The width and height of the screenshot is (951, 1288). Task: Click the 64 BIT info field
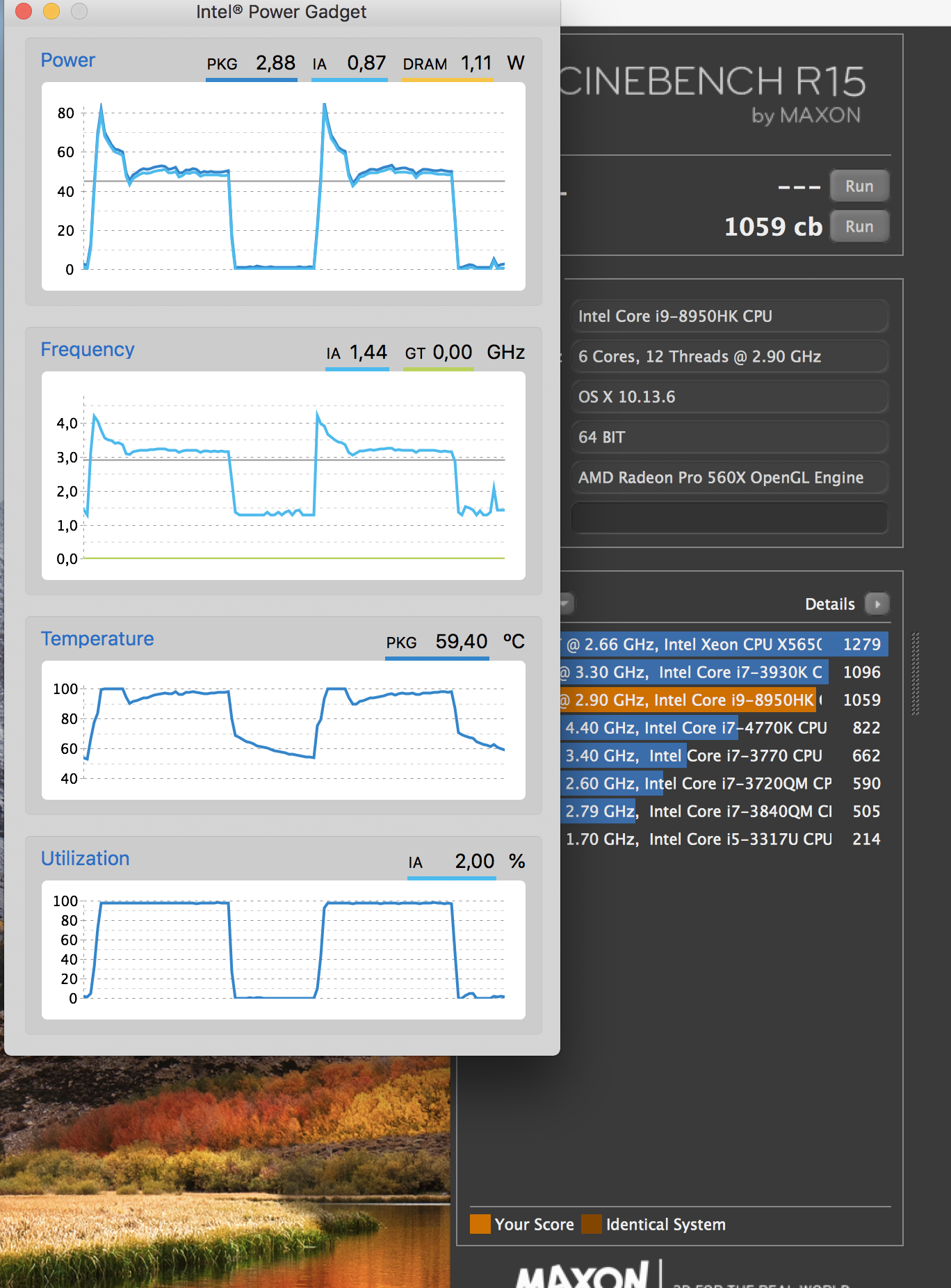pyautogui.click(x=729, y=437)
